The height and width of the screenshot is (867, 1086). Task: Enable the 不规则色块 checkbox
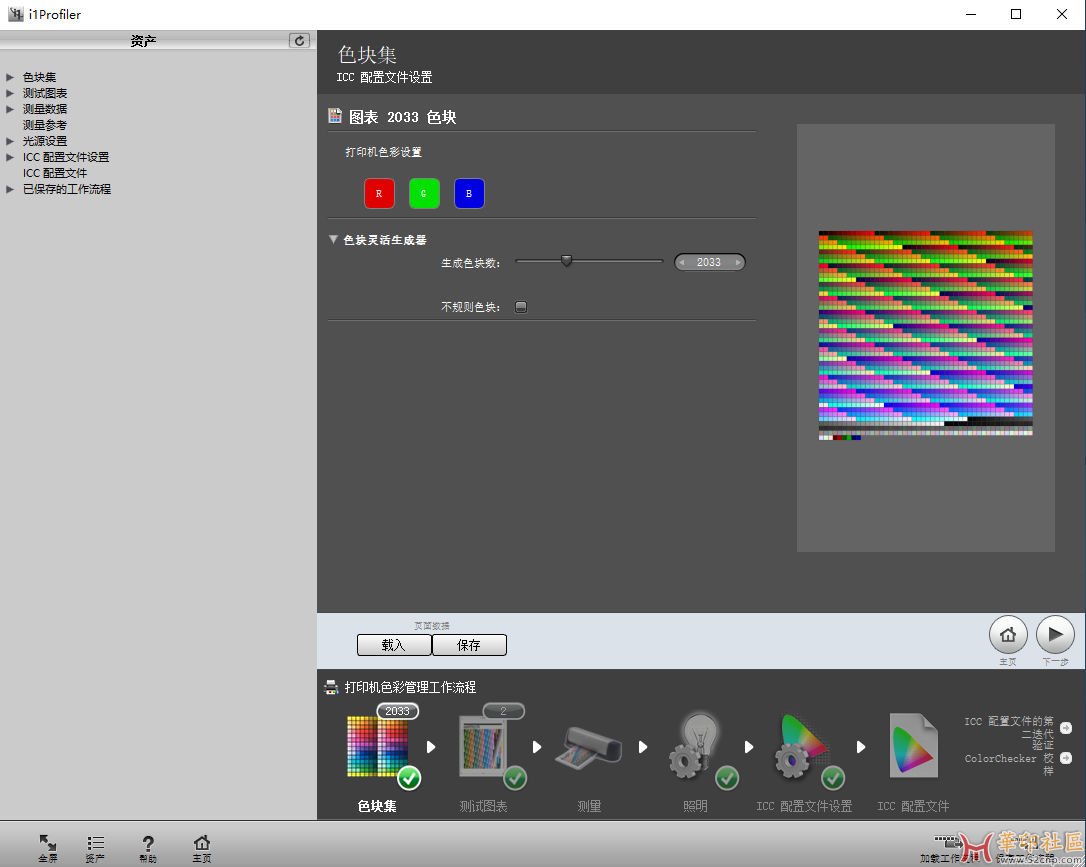click(521, 307)
